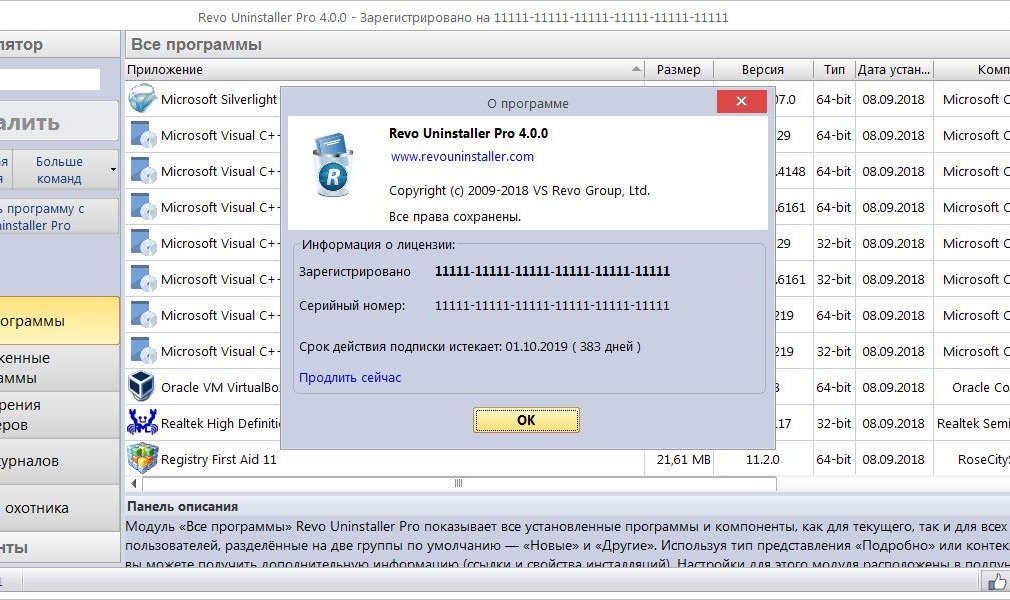Click the Microsoft Silverlight program icon
This screenshot has height=600, width=1010.
pyautogui.click(x=142, y=99)
